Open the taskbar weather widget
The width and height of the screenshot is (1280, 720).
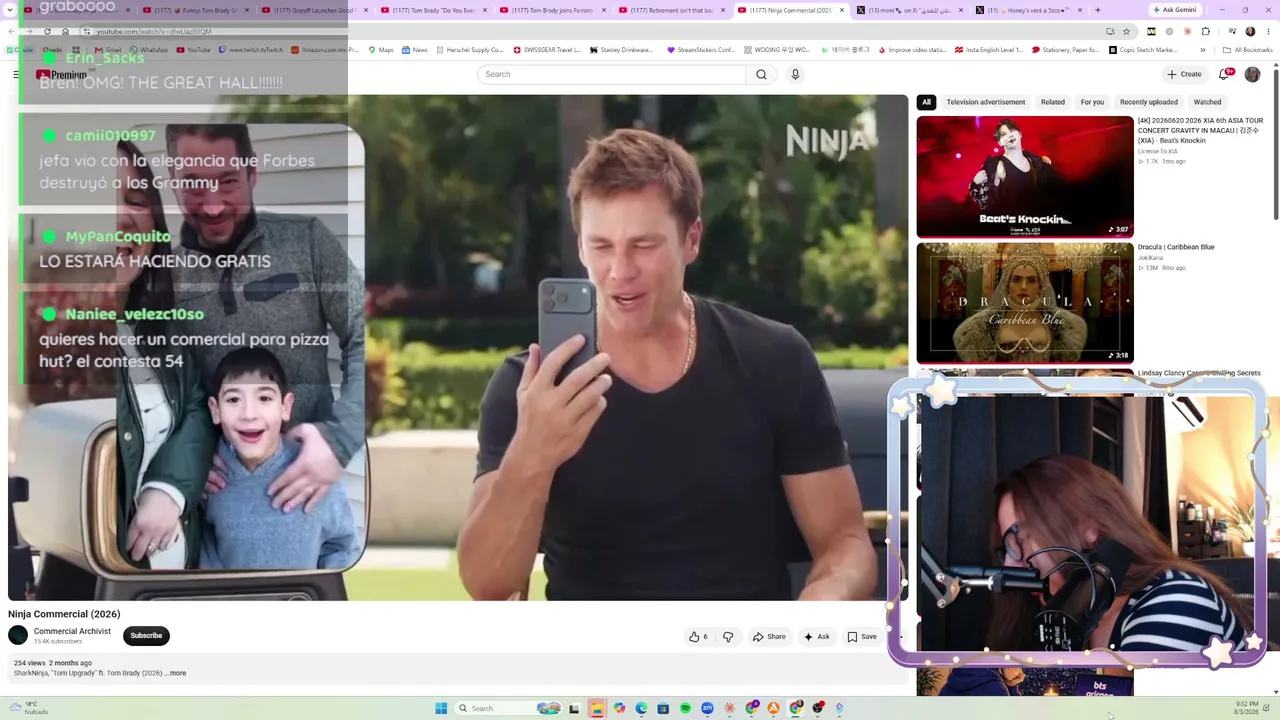tap(28, 708)
